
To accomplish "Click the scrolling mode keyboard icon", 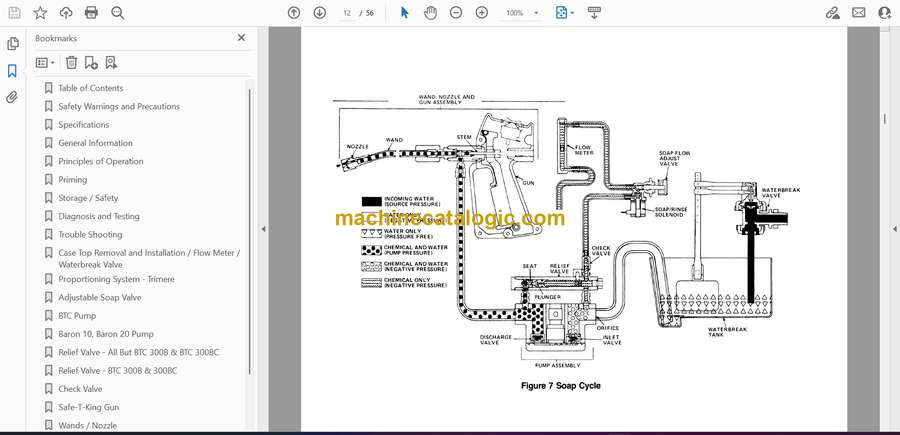I will pos(594,13).
